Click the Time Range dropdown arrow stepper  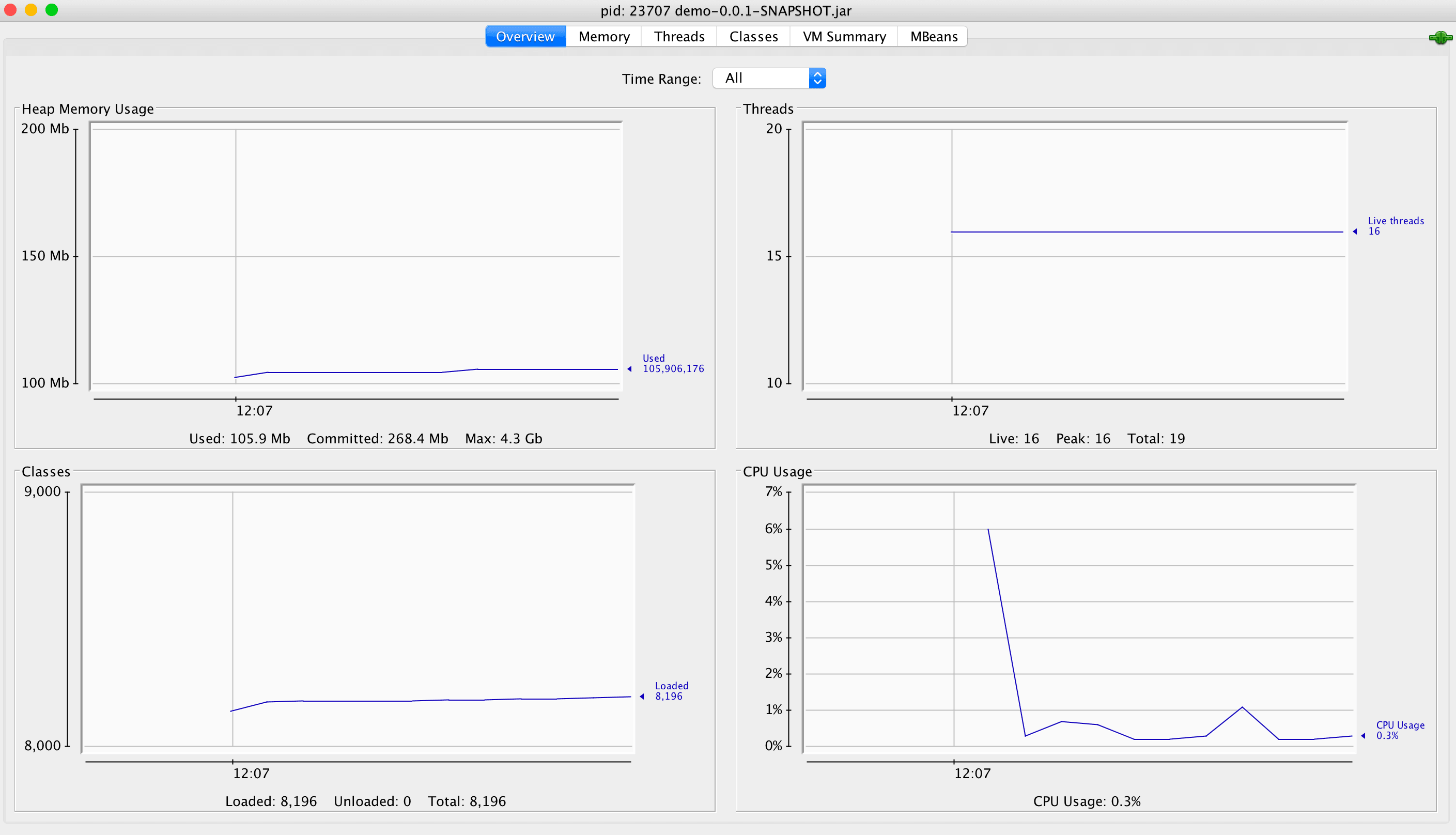click(818, 78)
